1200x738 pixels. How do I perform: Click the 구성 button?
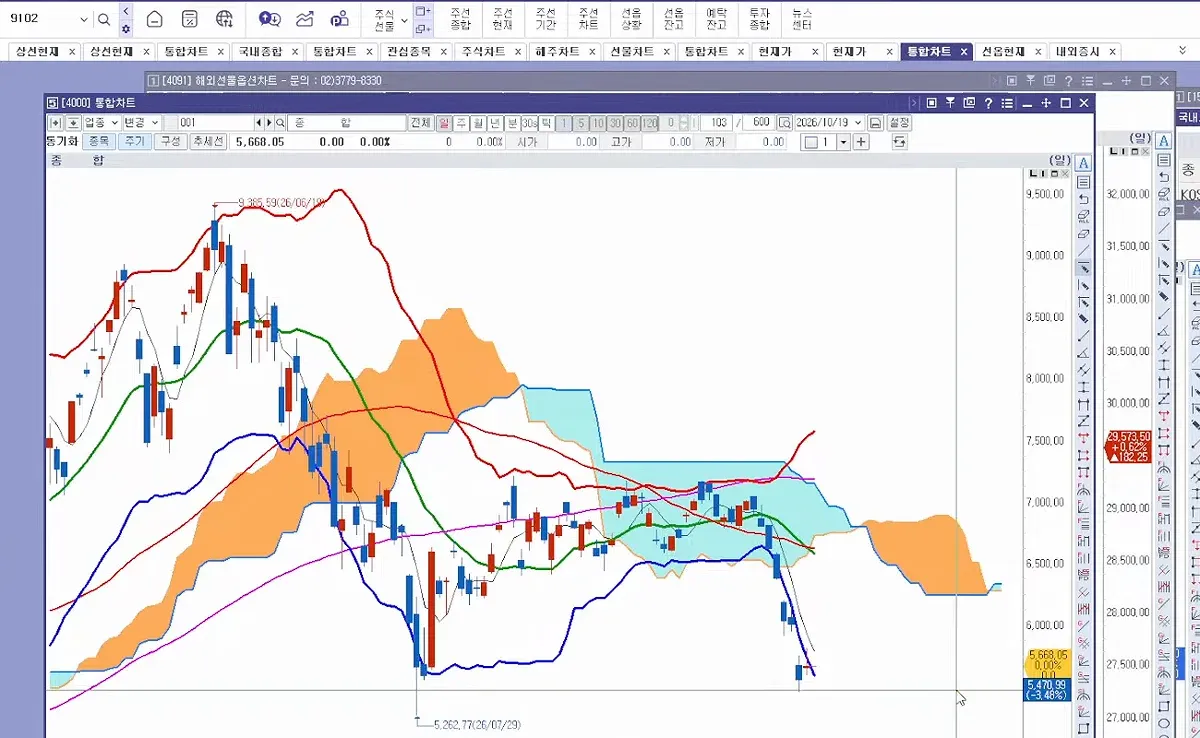(x=171, y=142)
